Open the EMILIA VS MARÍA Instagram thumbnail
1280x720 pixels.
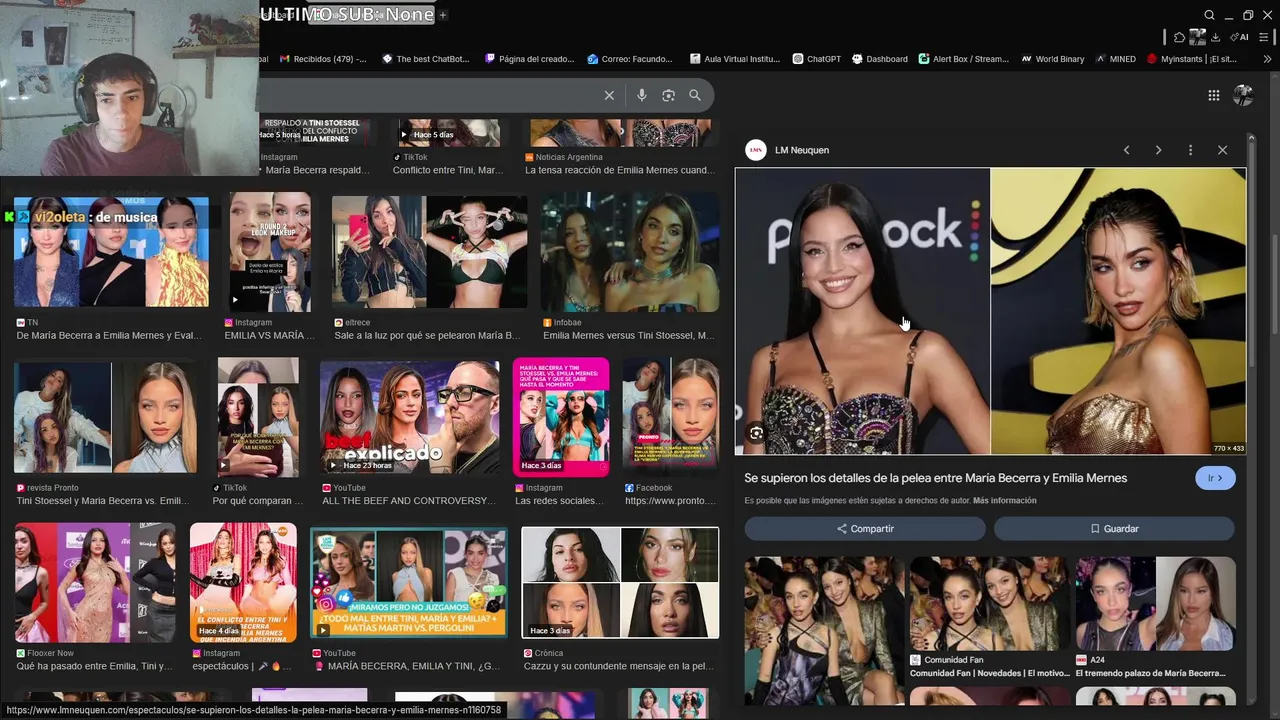270,252
